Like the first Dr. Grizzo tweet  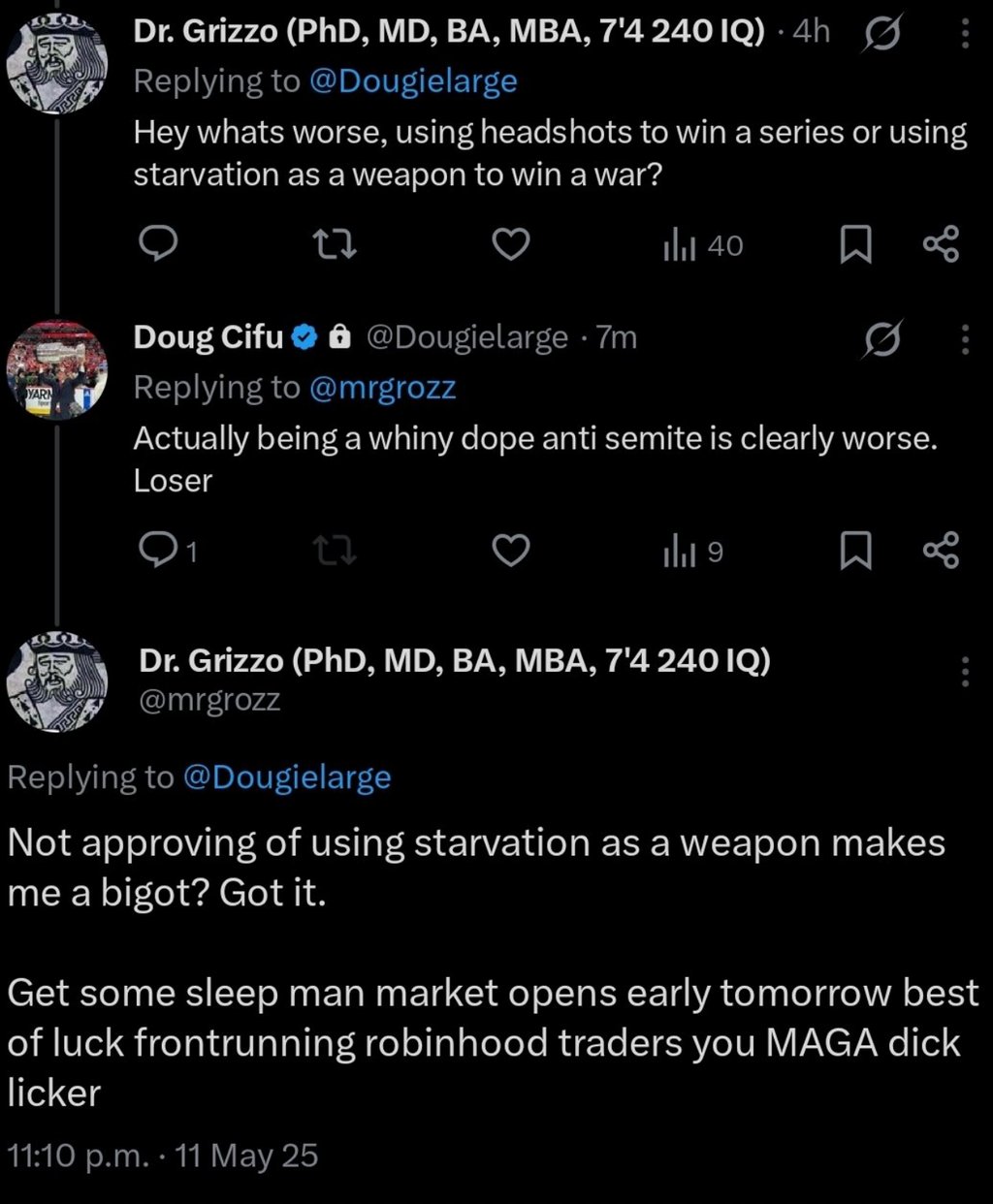[512, 245]
